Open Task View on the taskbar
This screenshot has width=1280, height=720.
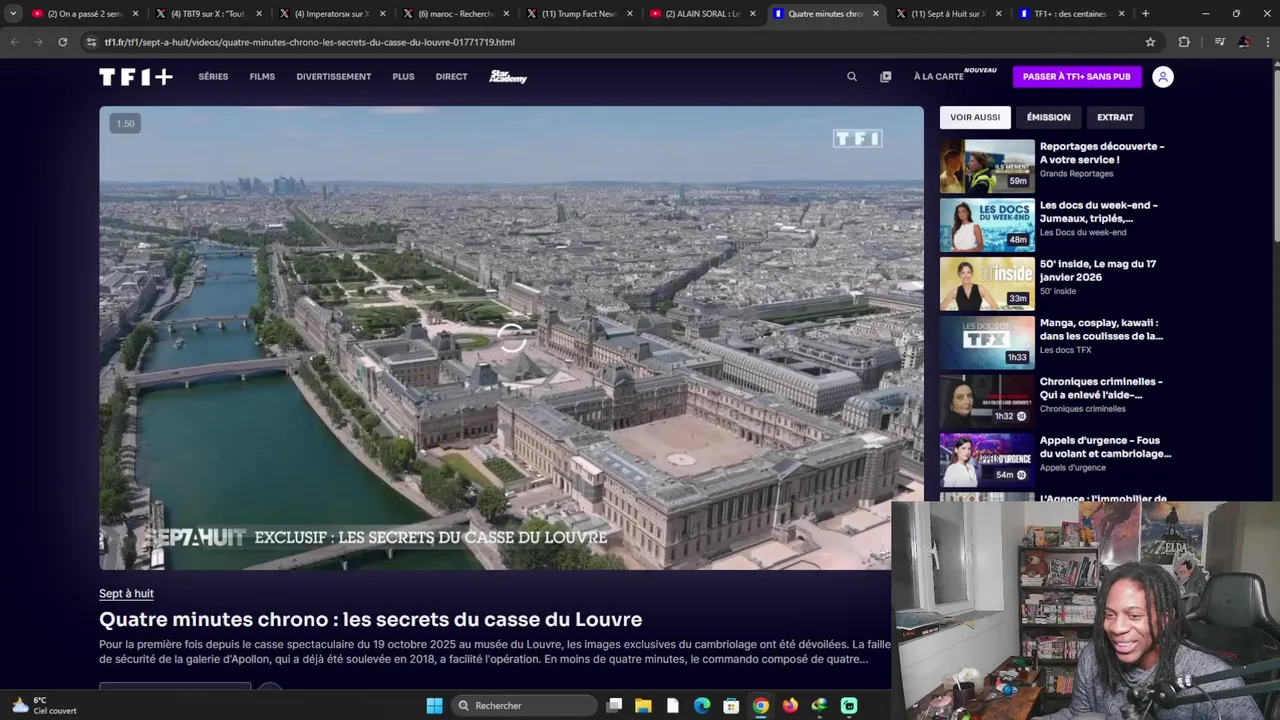614,705
